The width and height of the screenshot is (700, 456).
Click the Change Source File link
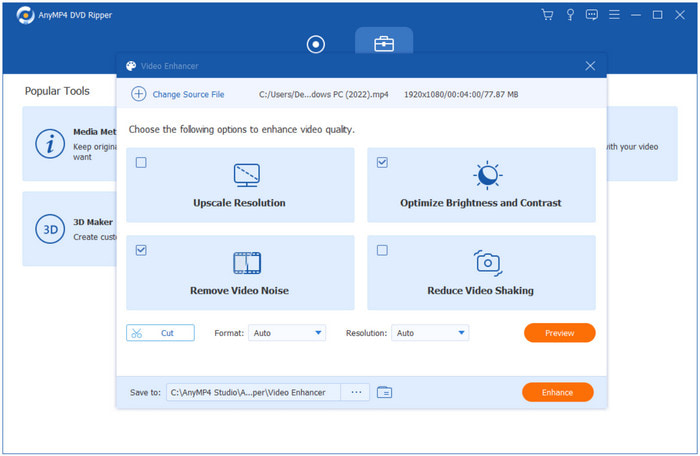point(188,94)
